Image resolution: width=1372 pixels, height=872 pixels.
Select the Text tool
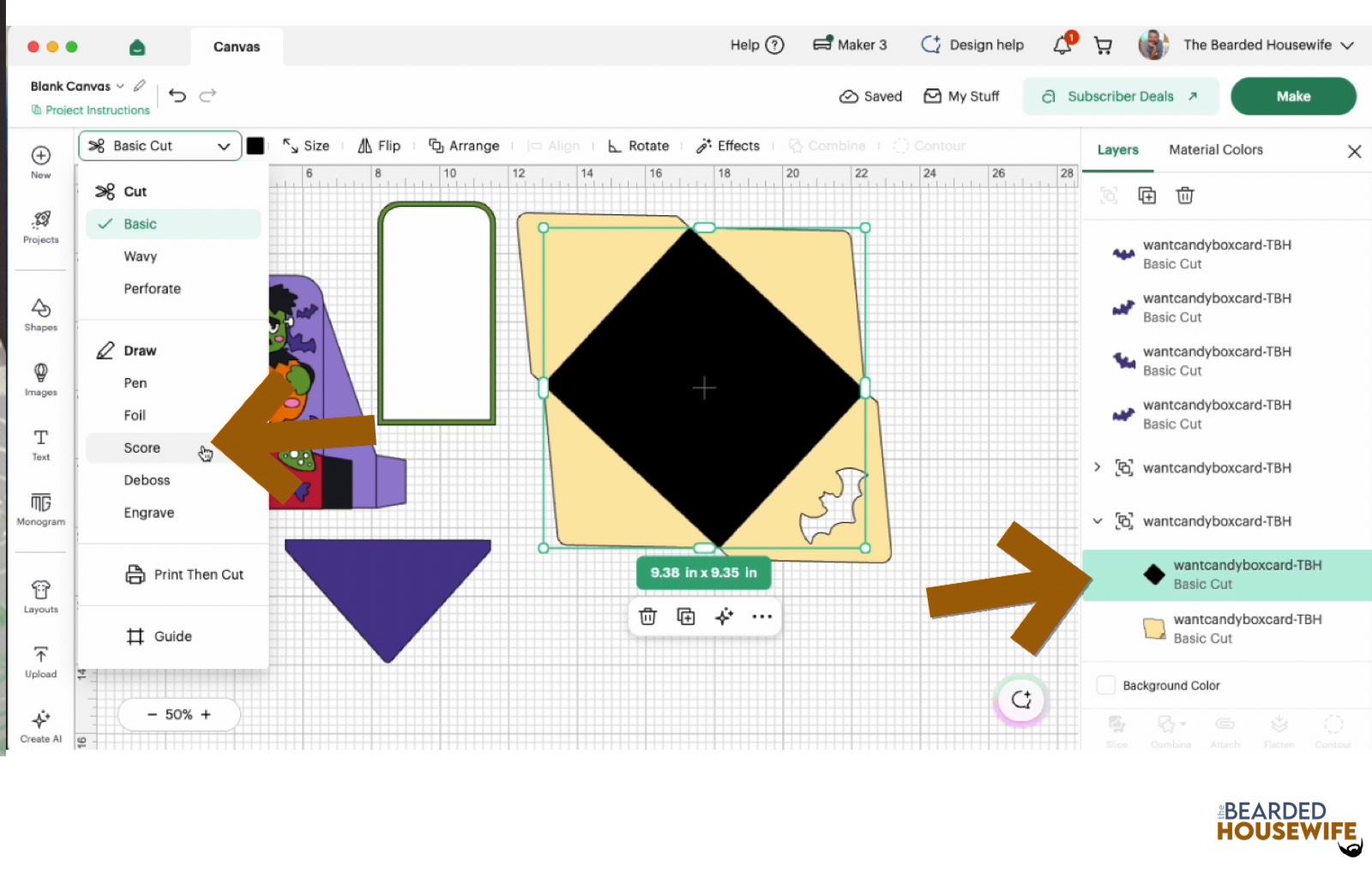coord(40,444)
